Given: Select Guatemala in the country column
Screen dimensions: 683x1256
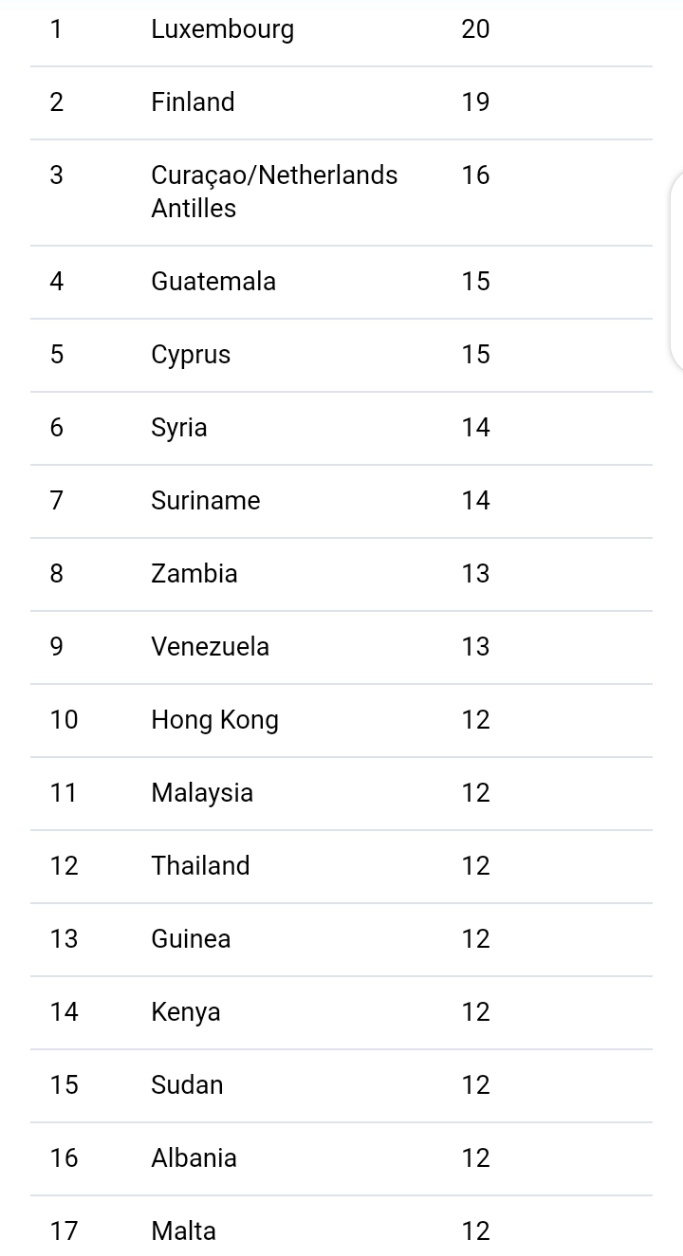Looking at the screenshot, I should tap(213, 282).
